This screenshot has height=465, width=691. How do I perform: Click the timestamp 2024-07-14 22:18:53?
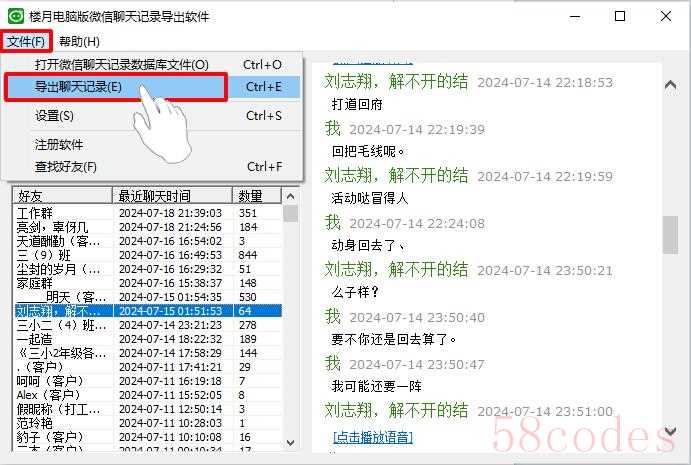tap(545, 83)
